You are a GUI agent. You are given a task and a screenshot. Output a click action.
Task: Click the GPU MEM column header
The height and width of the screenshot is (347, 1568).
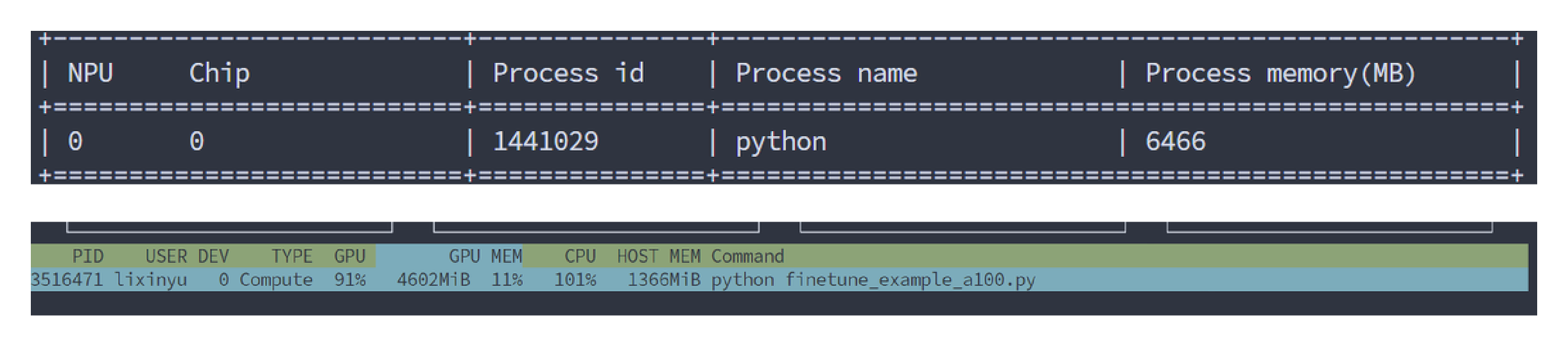point(485,256)
